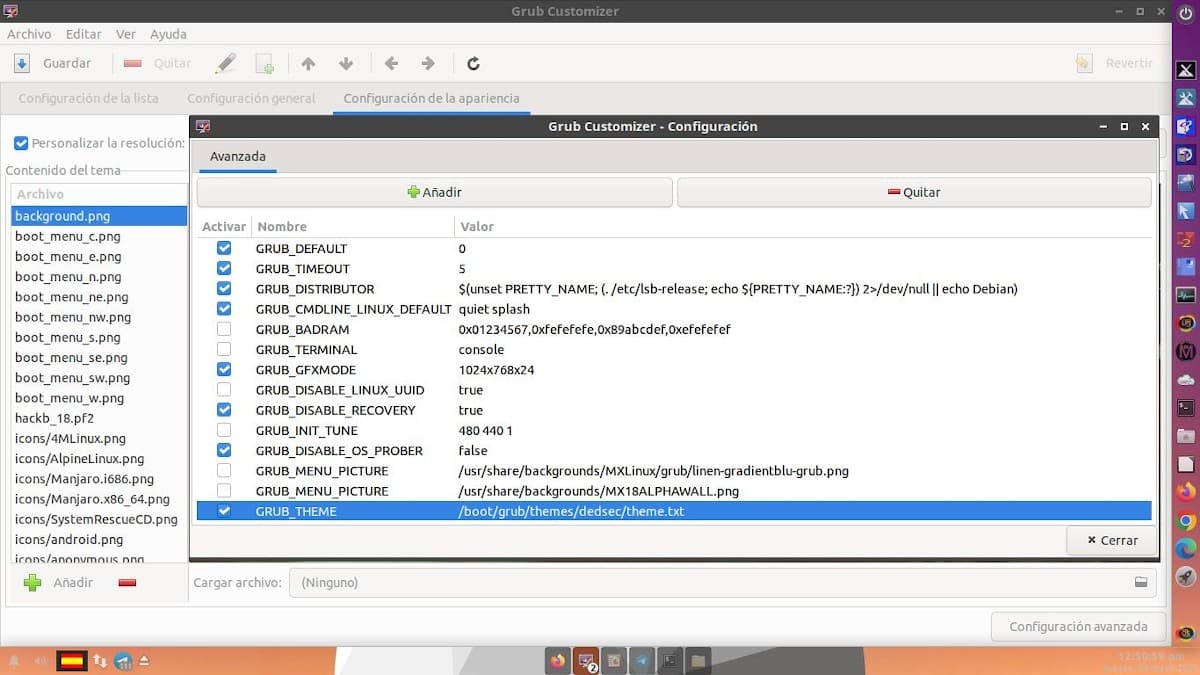Click the red minus remove icon below the file list
This screenshot has width=1200, height=675.
(x=127, y=582)
